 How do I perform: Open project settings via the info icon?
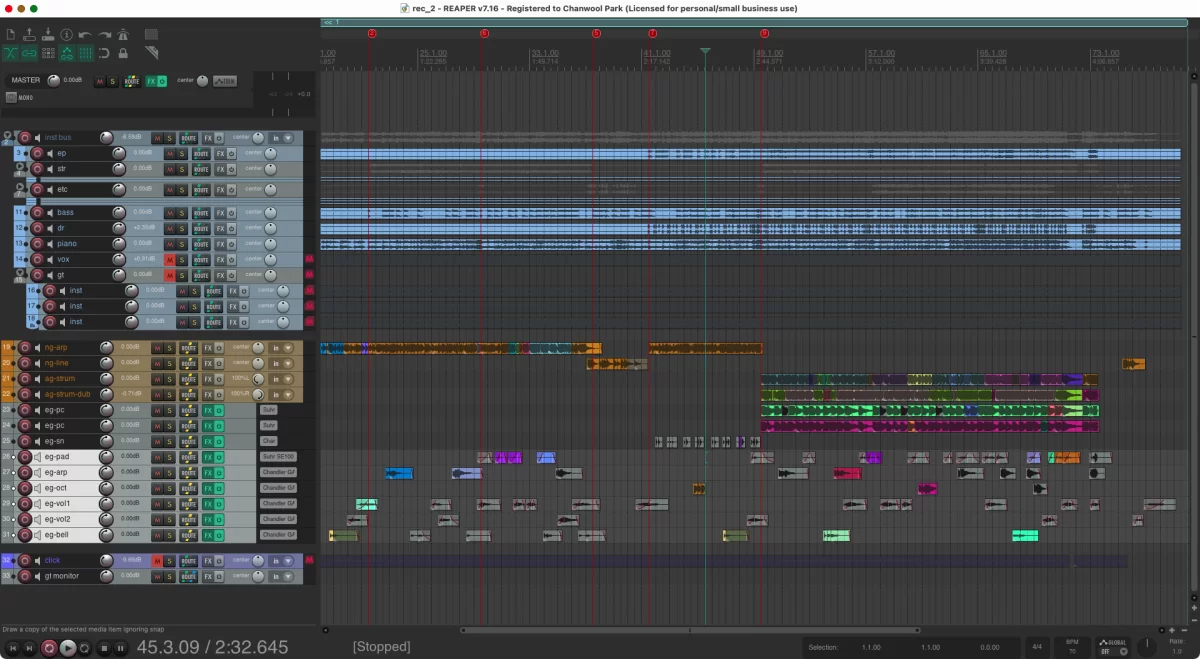click(66, 35)
